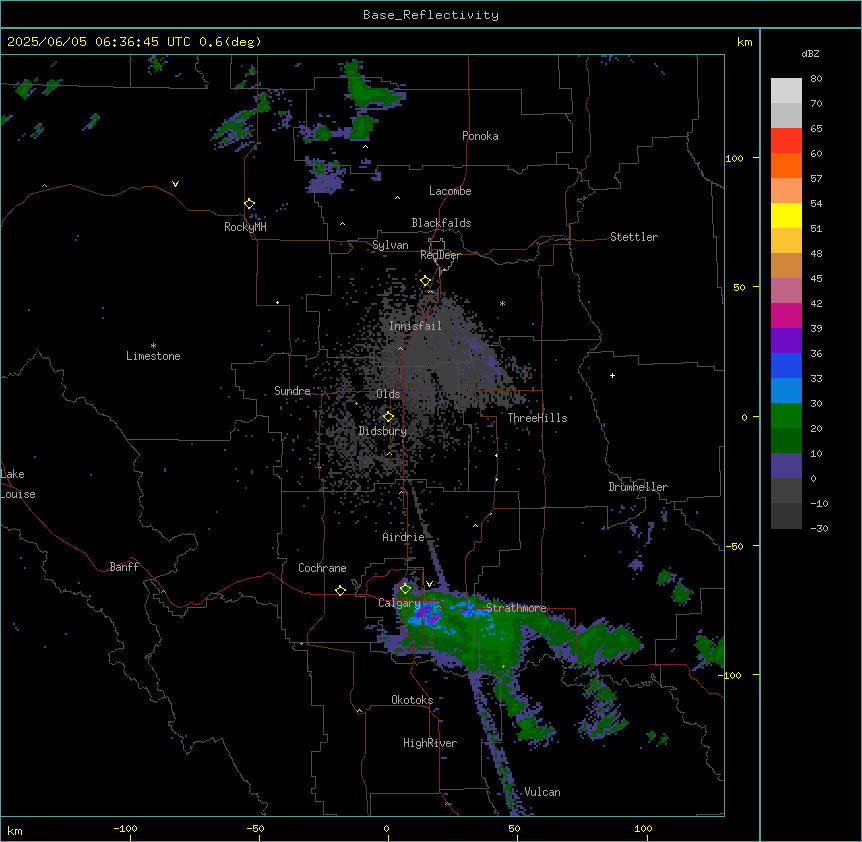Click the Base_Reflectivity title

[x=431, y=15]
